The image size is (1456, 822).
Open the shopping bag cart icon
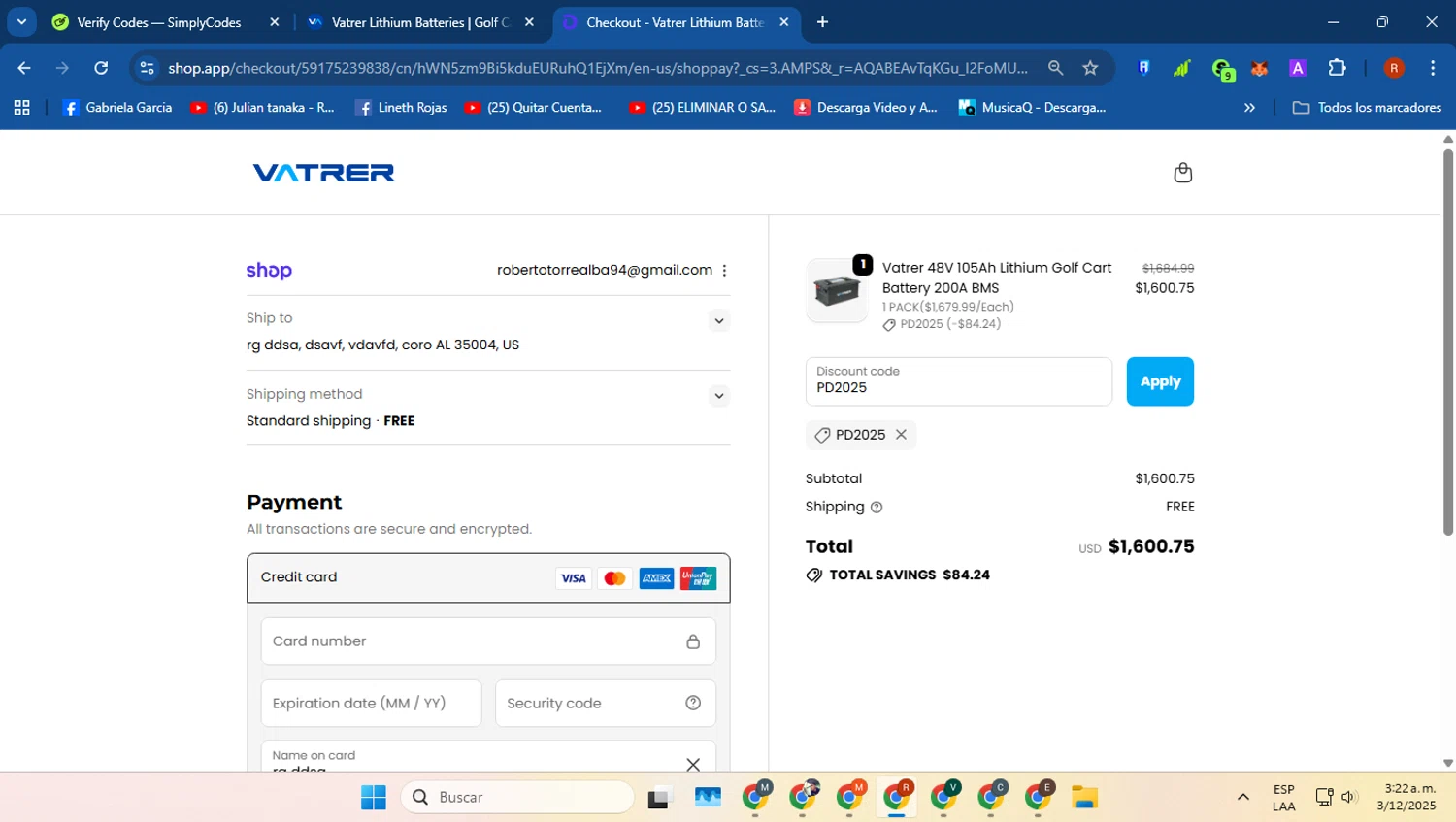point(1182,173)
